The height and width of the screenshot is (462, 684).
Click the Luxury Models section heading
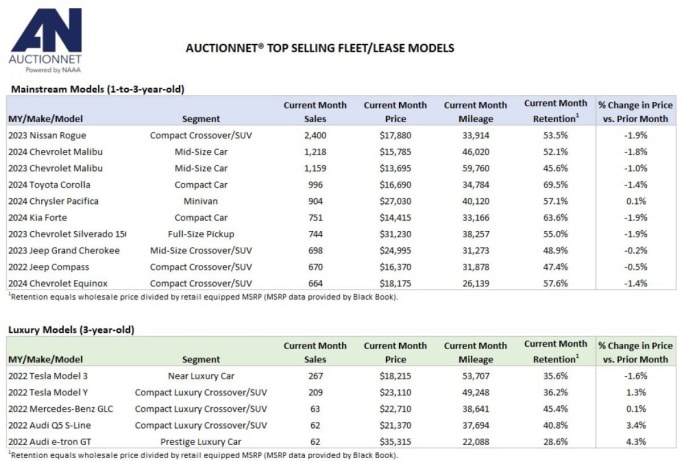71,329
